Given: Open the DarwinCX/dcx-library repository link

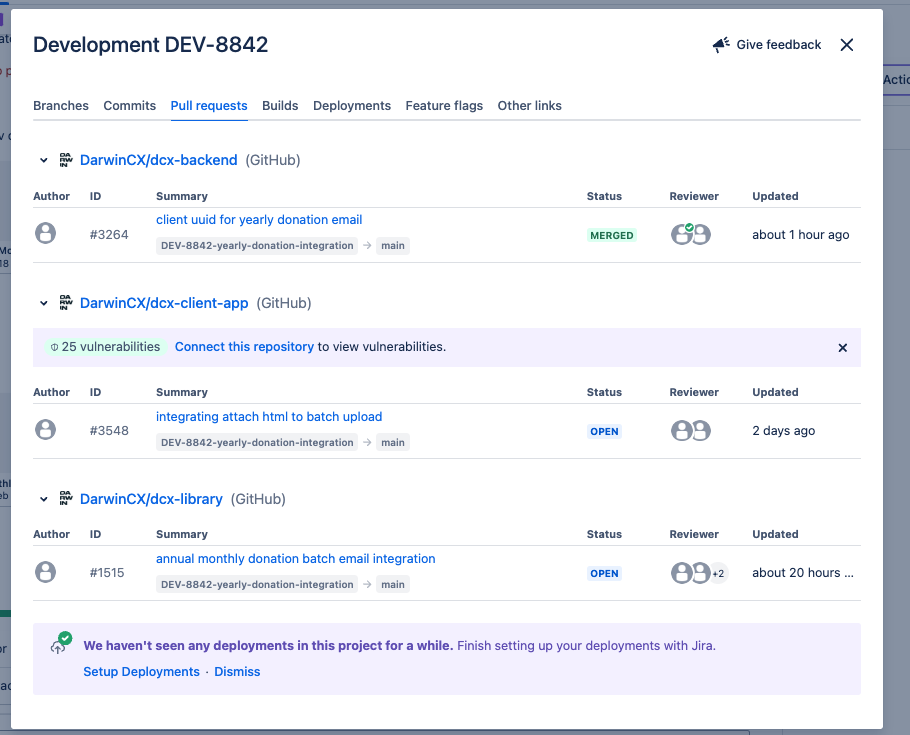Looking at the screenshot, I should pos(151,499).
